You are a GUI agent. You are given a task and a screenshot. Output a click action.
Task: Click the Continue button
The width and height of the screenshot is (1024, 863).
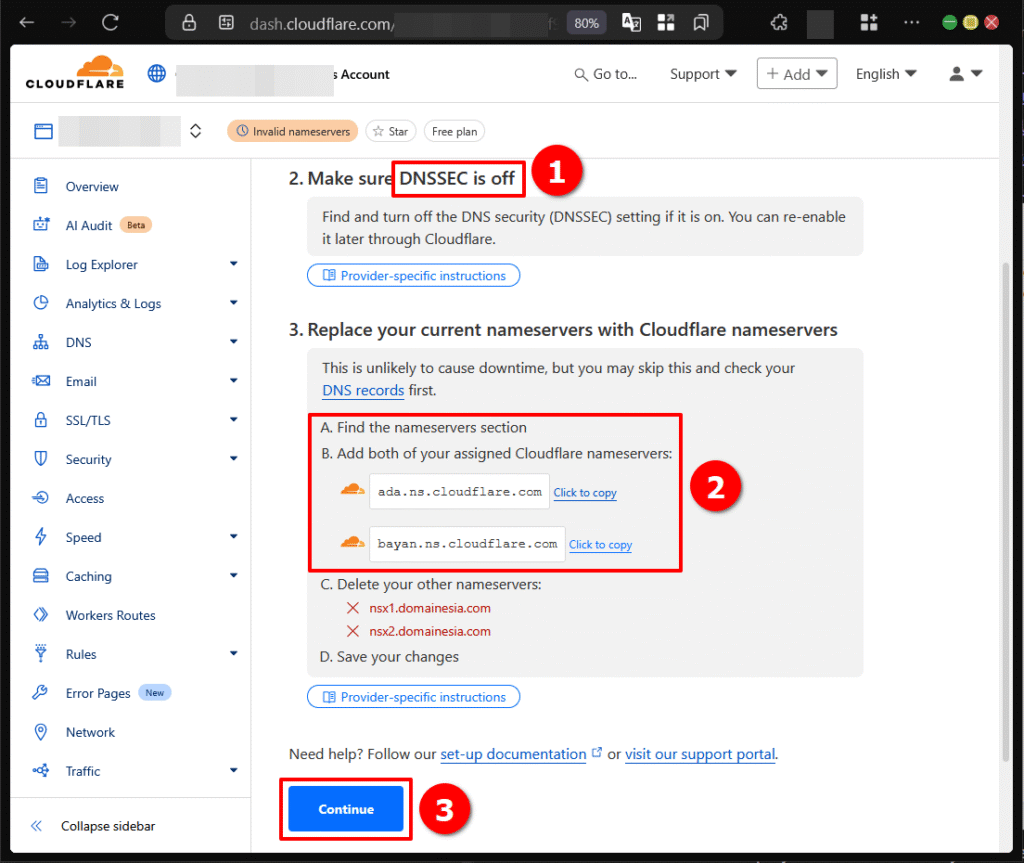click(345, 809)
